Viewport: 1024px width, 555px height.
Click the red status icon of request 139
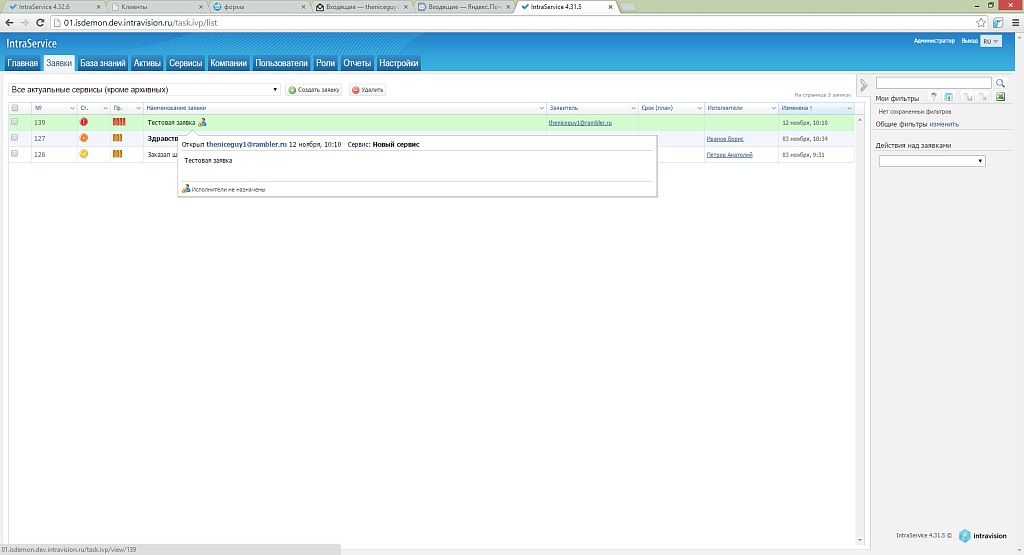pos(84,122)
